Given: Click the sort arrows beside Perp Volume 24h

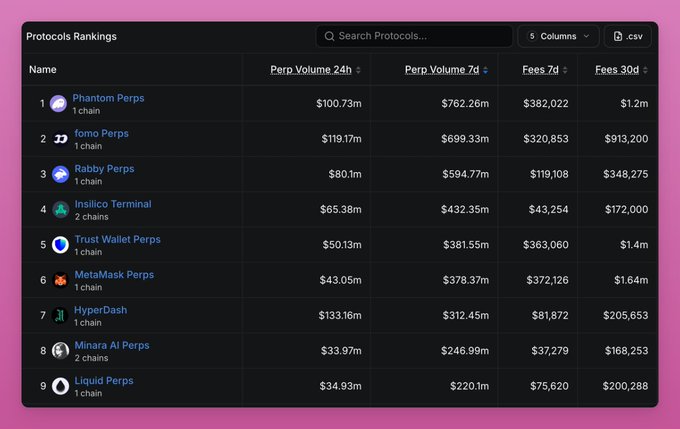Looking at the screenshot, I should pos(358,70).
